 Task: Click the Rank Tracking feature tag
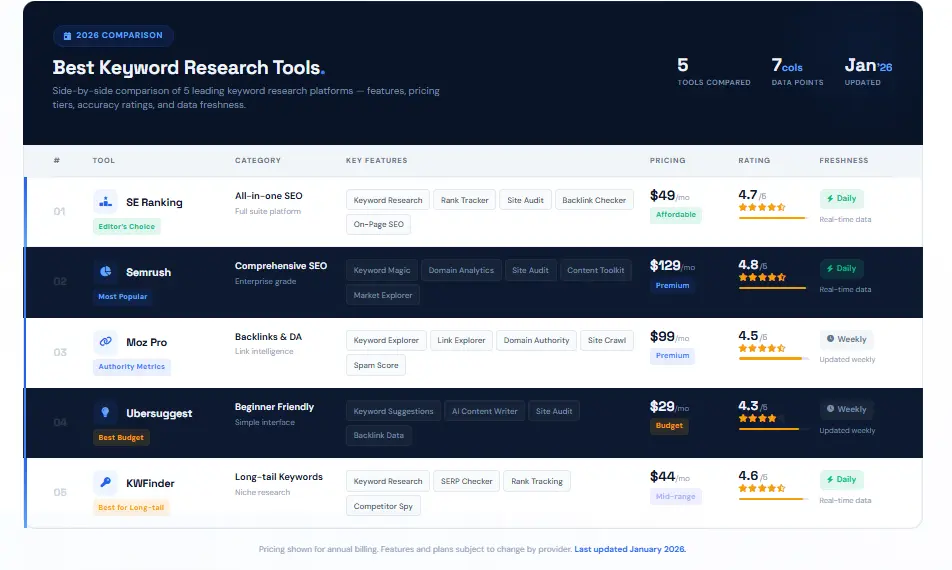[537, 481]
